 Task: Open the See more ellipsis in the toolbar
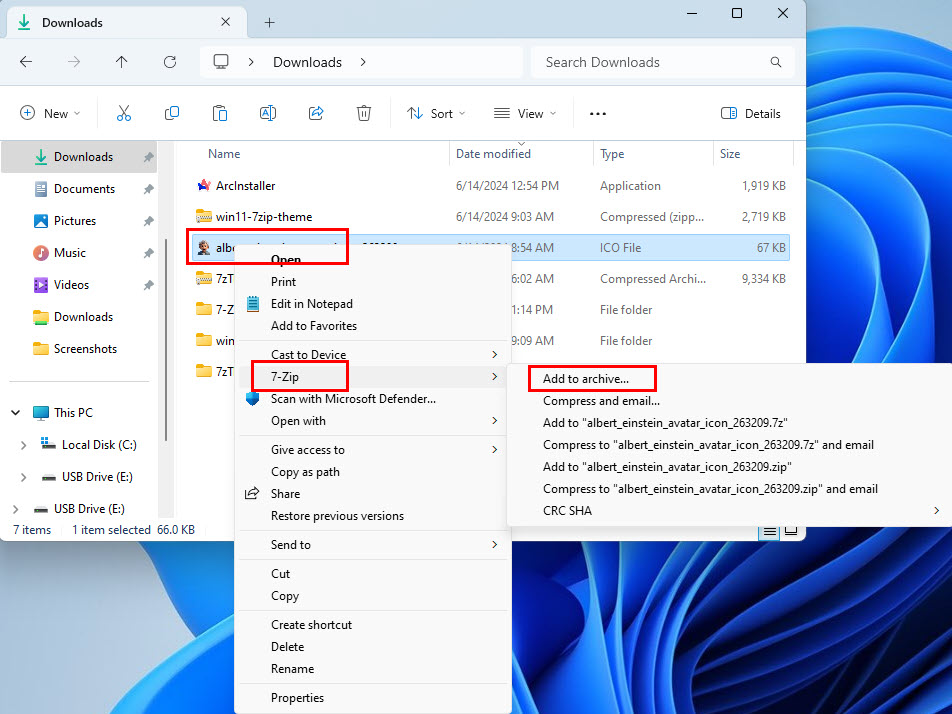point(597,113)
